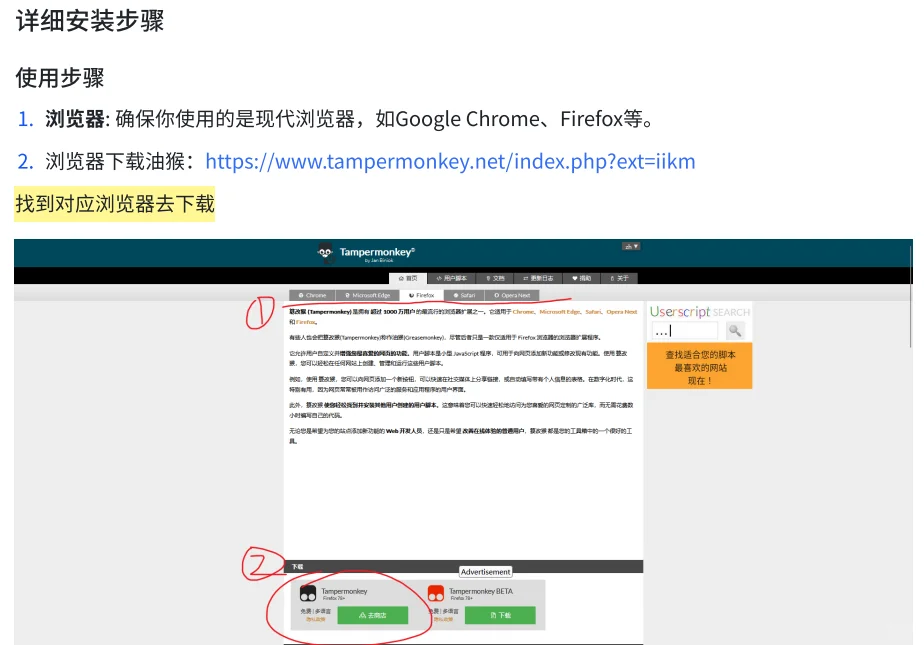
Task: Click the orange Tampermonkey BETA icon
Action: [x=438, y=593]
